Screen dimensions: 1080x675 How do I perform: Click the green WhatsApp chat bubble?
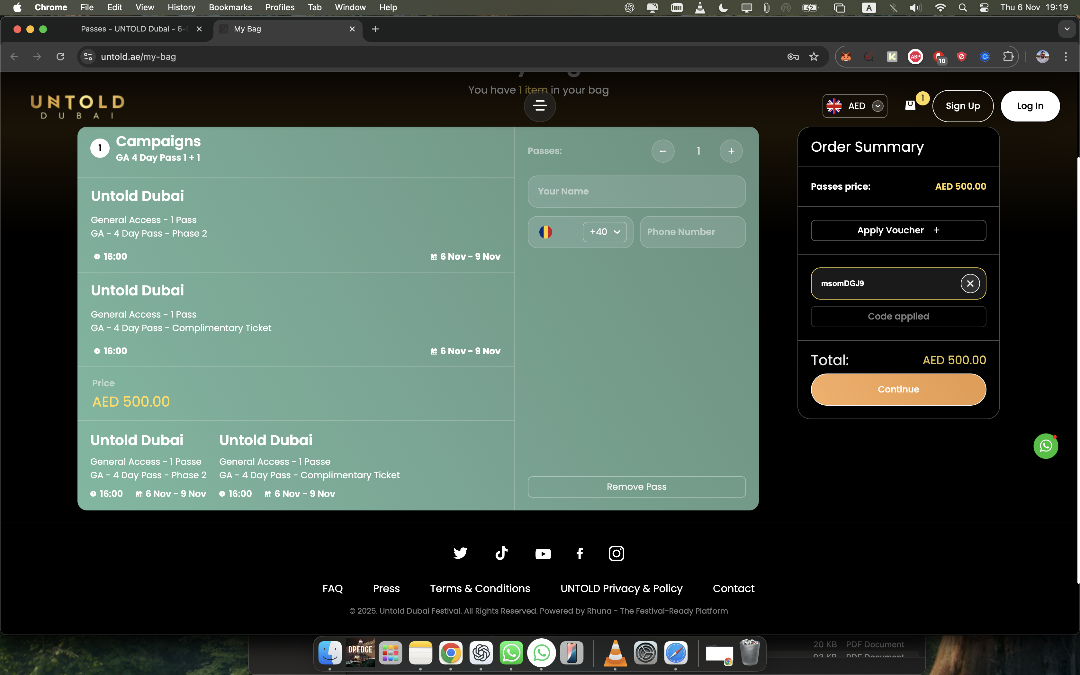1045,446
